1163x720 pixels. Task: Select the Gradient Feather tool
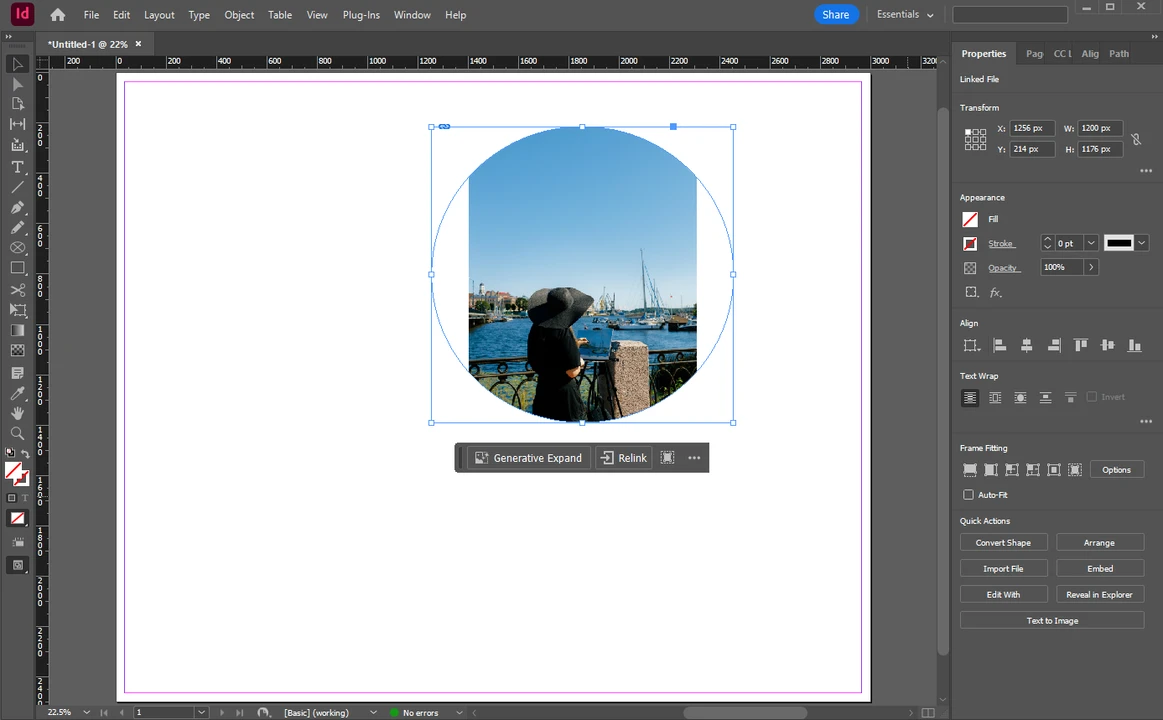tap(17, 350)
